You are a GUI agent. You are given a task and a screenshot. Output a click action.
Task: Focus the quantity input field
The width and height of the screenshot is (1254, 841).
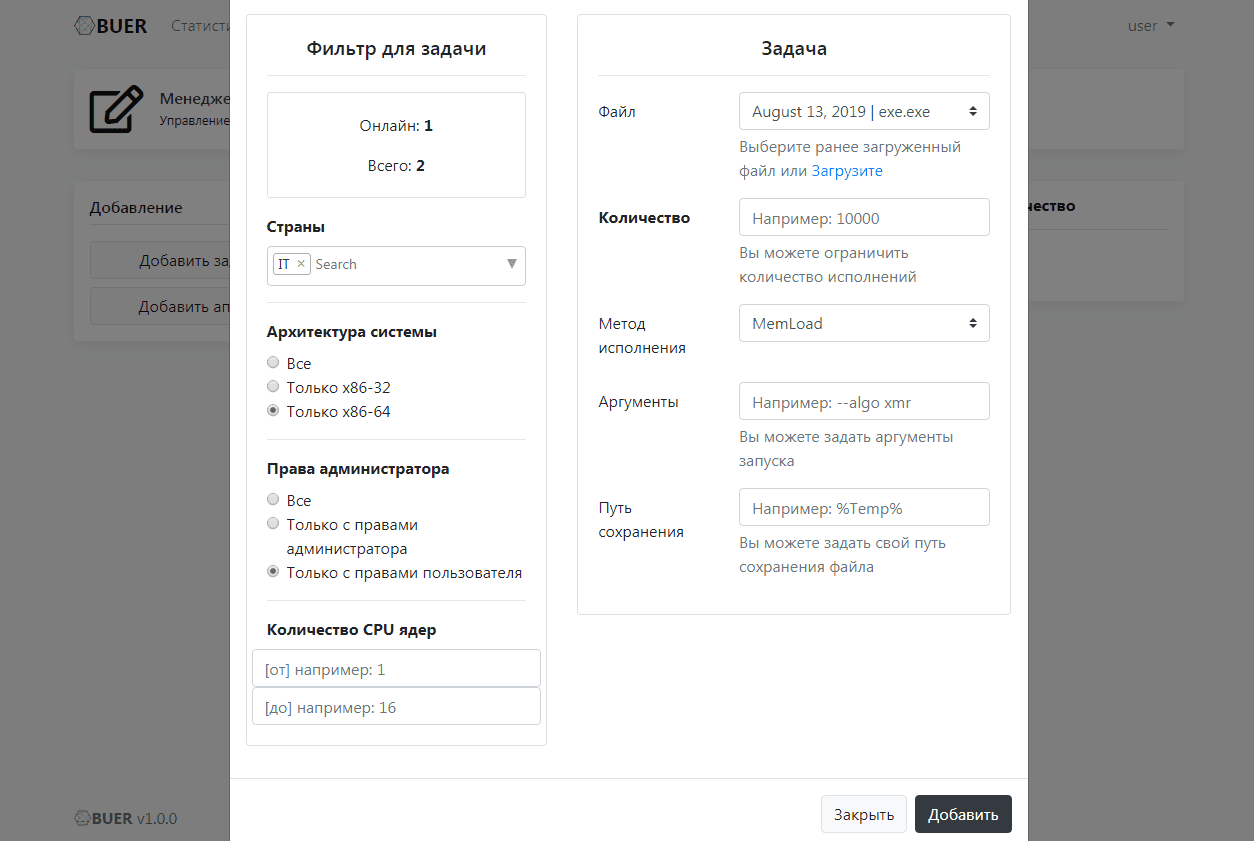point(864,217)
